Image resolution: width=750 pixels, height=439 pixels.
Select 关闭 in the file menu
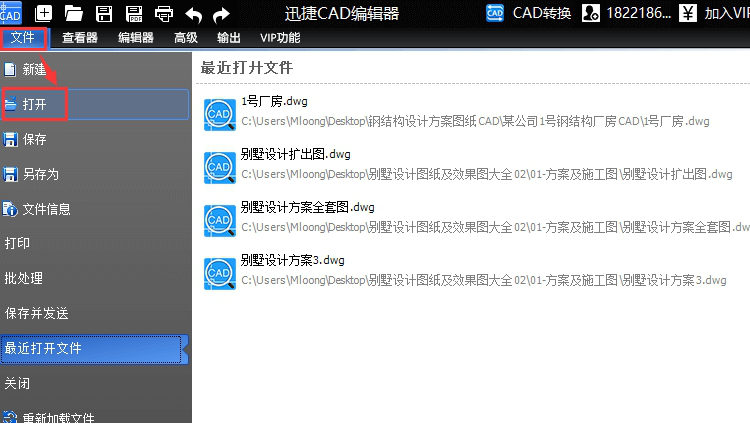tap(95, 384)
